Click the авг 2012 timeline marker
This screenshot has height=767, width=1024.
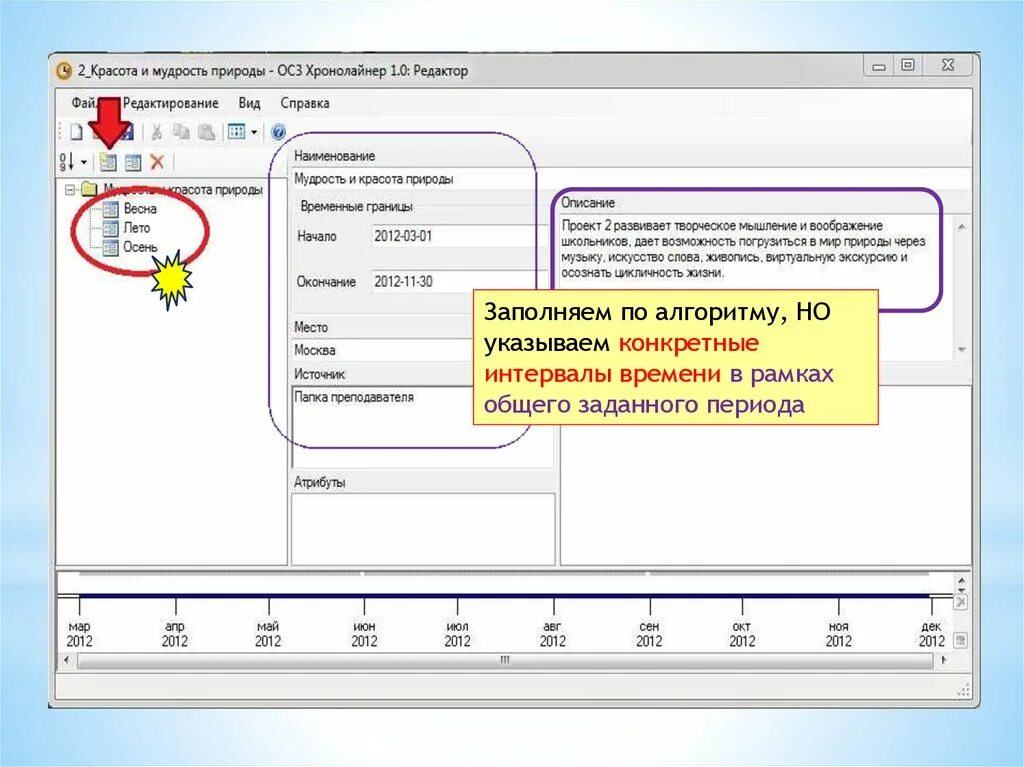[x=552, y=634]
